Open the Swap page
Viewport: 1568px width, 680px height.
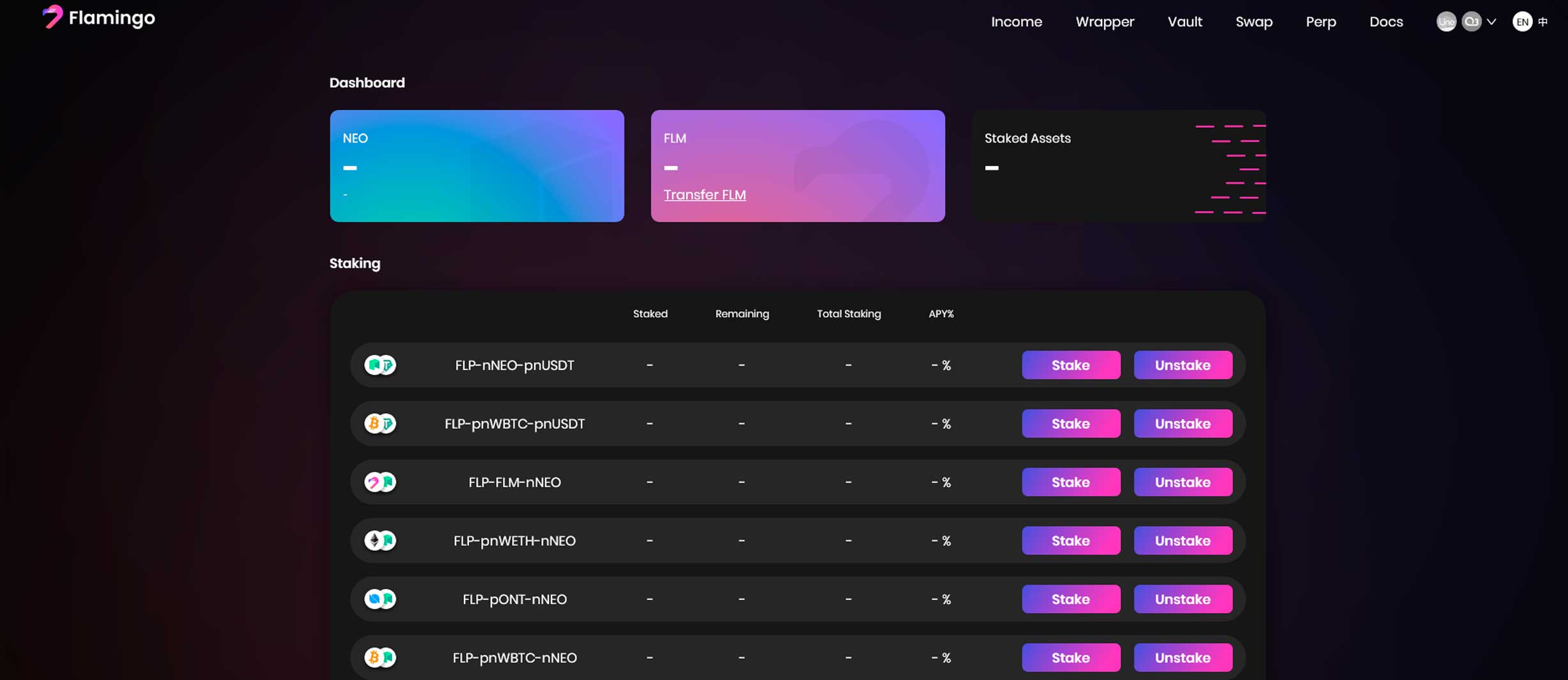point(1254,22)
